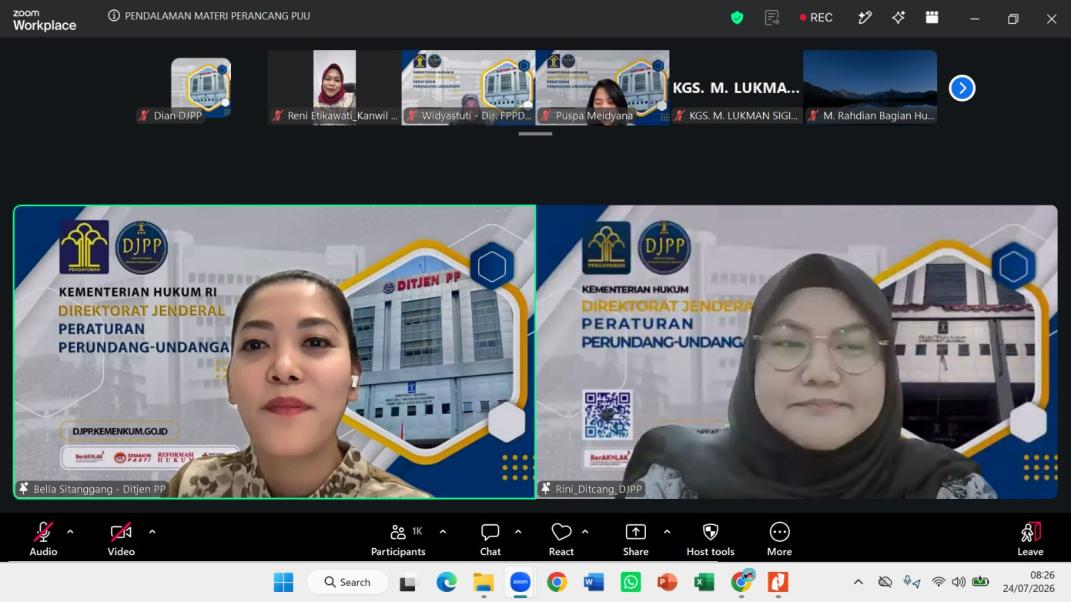
Task: Open WhatsApp from the taskbar
Action: [x=630, y=582]
